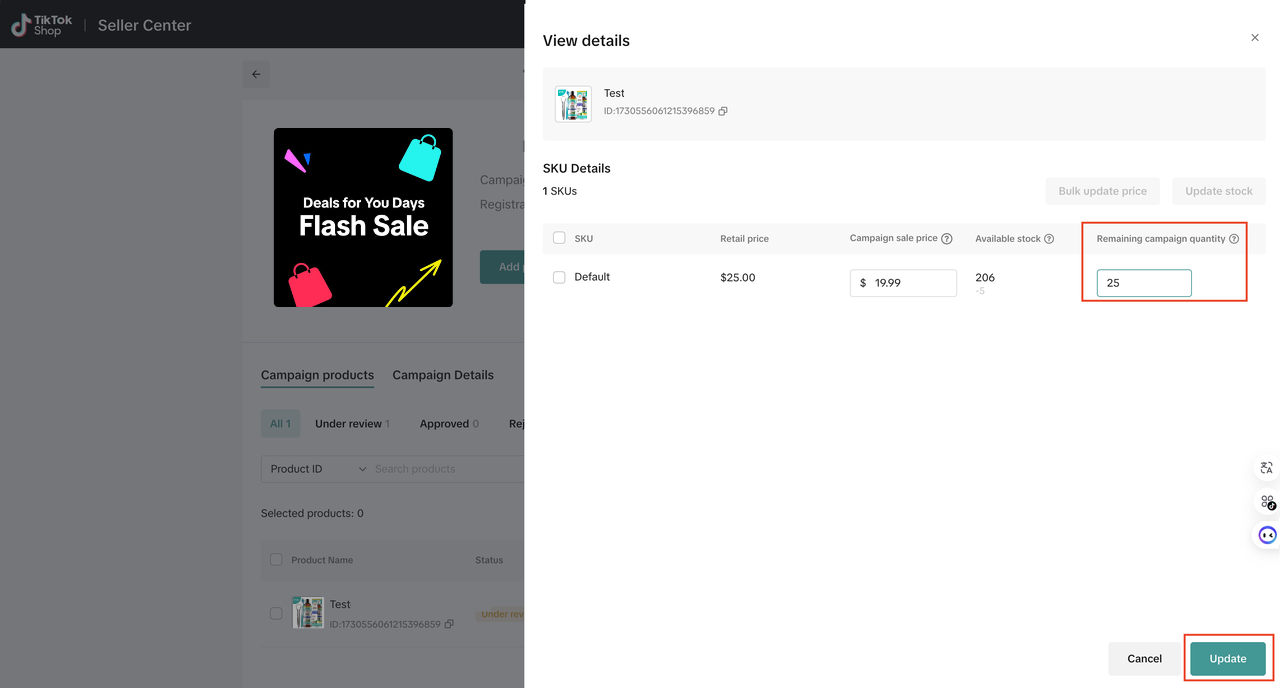Click the Bulk update price button
The image size is (1280, 688).
[1102, 191]
